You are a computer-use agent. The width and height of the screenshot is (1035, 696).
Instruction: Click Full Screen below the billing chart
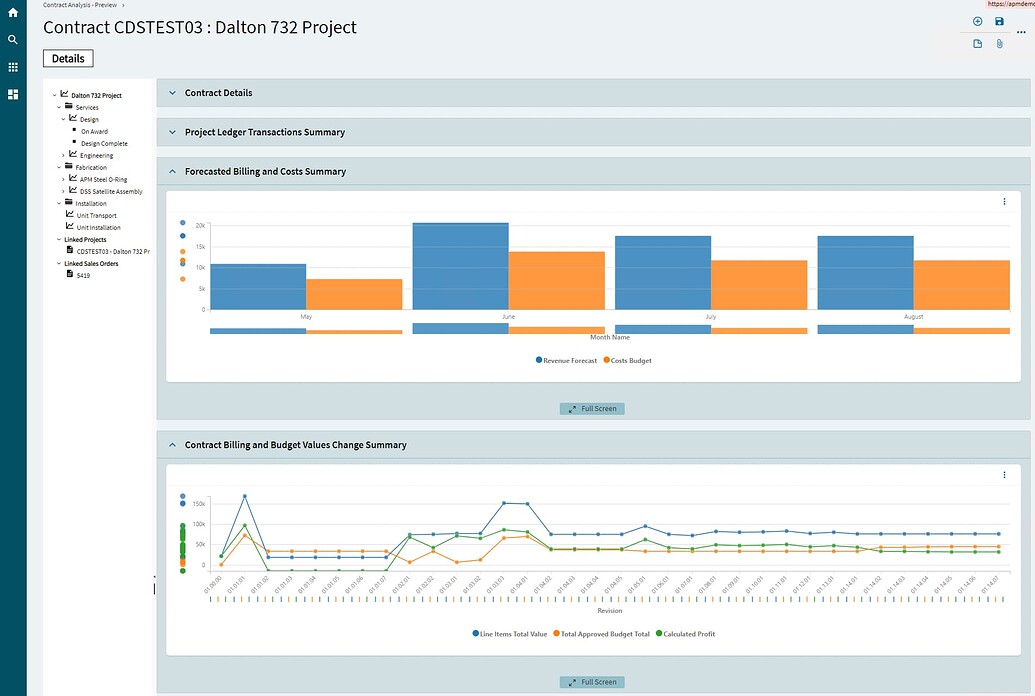(592, 682)
